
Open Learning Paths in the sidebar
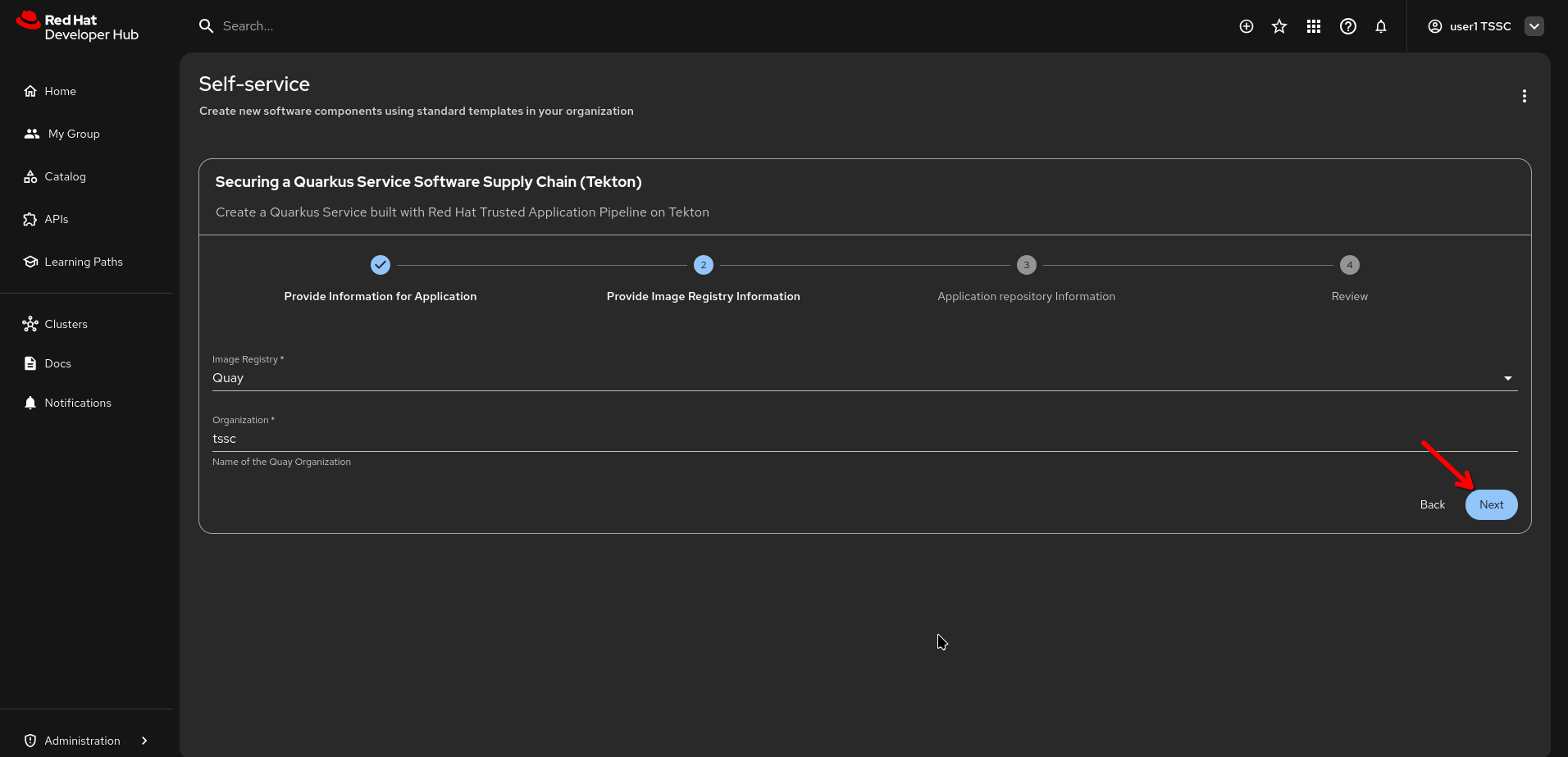pyautogui.click(x=83, y=262)
